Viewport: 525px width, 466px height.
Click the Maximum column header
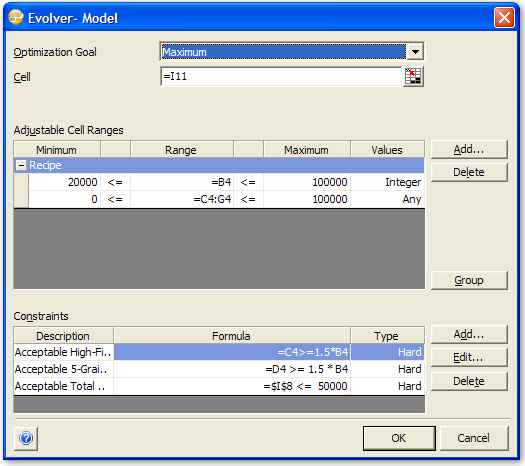coord(307,150)
